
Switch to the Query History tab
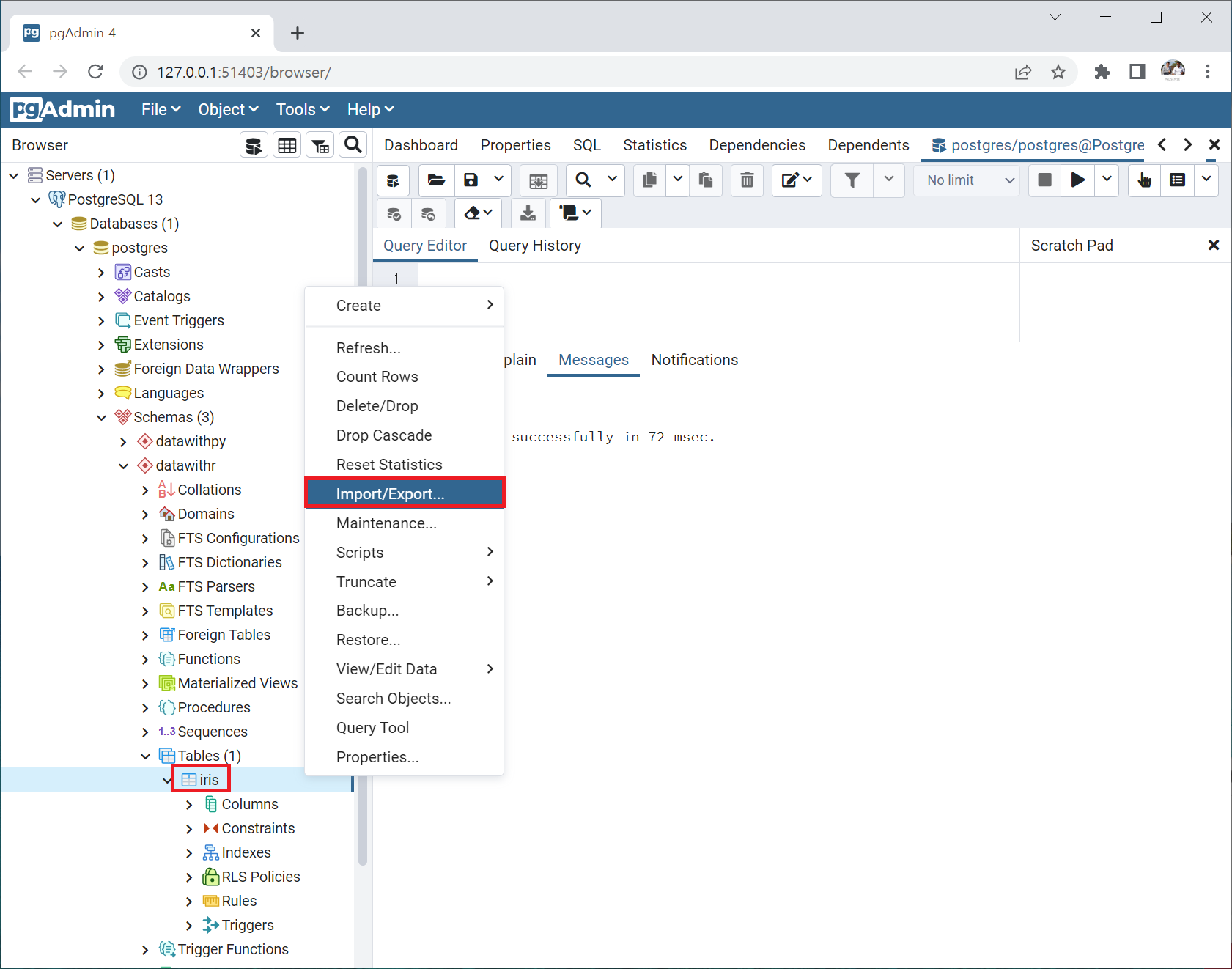(535, 246)
